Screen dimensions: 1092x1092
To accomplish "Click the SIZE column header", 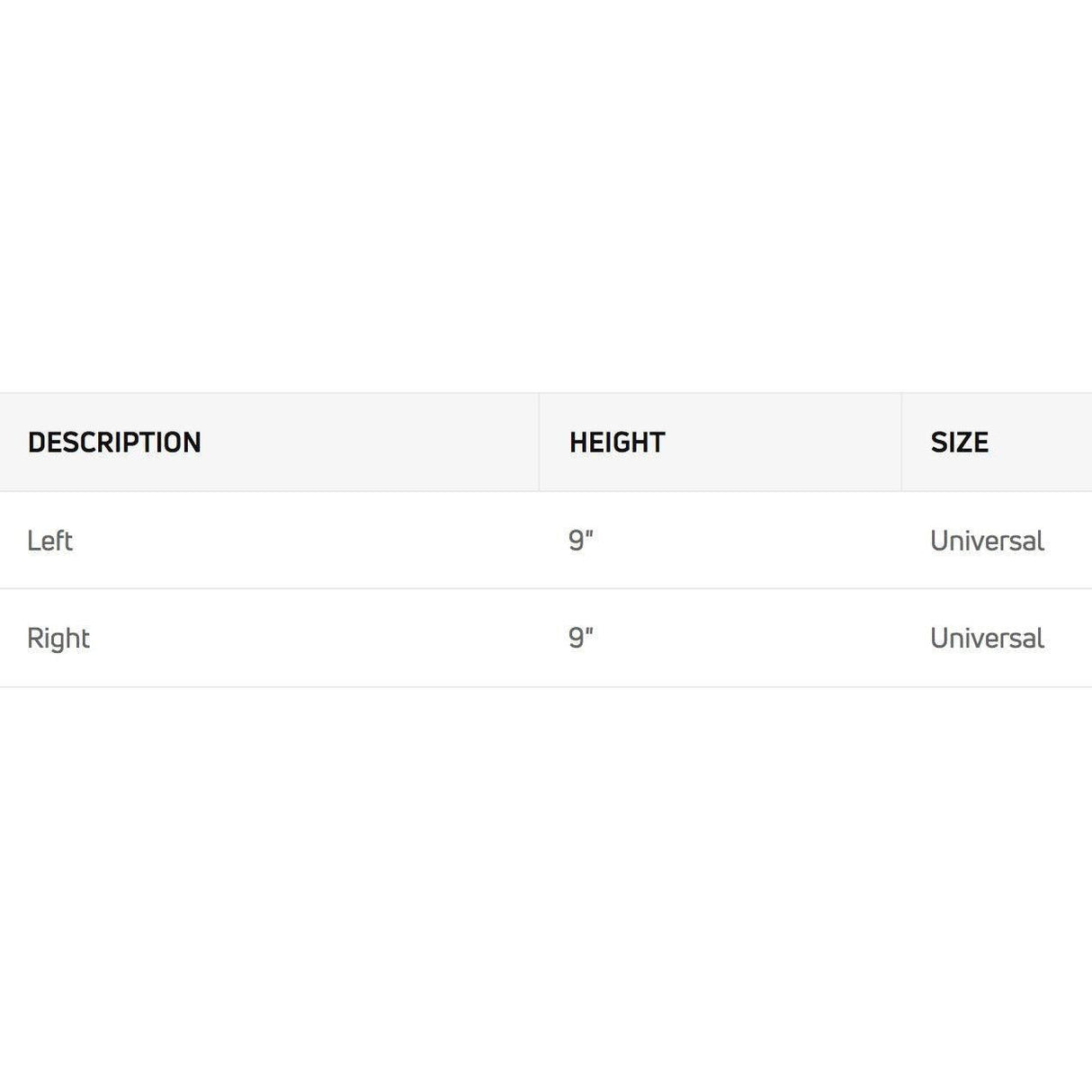I will pos(959,443).
